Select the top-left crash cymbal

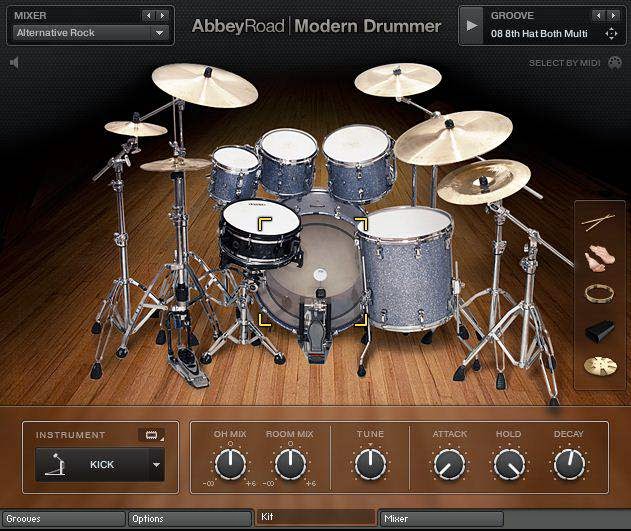click(x=204, y=85)
